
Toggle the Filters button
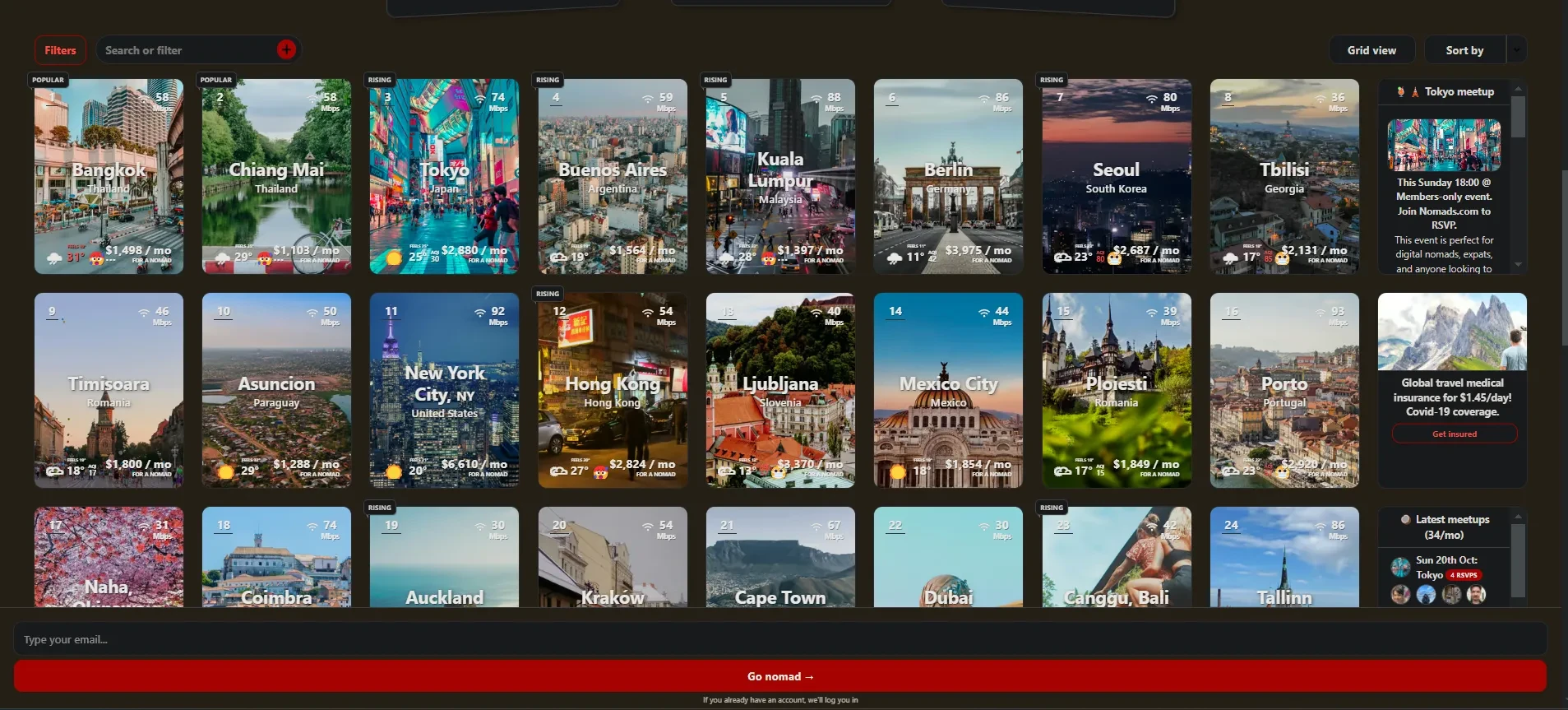click(x=60, y=50)
